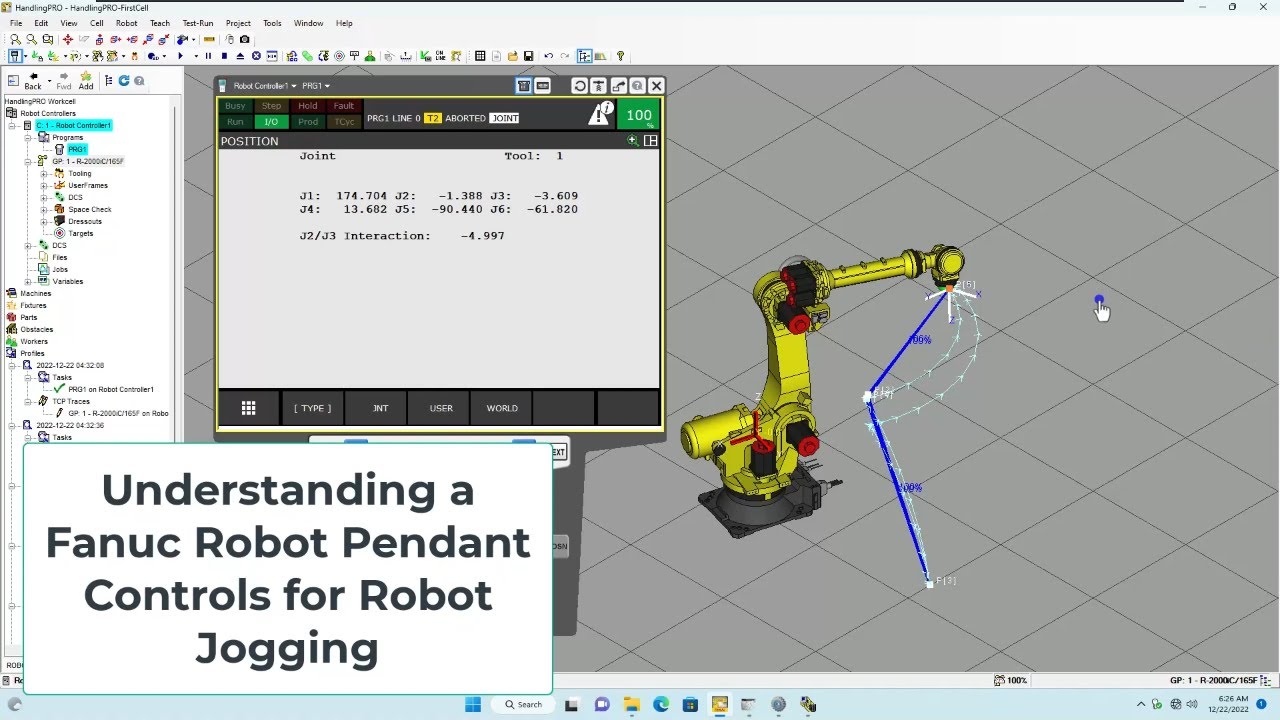Click the Windows Start button
Viewport: 1280px width, 720px height.
click(473, 704)
